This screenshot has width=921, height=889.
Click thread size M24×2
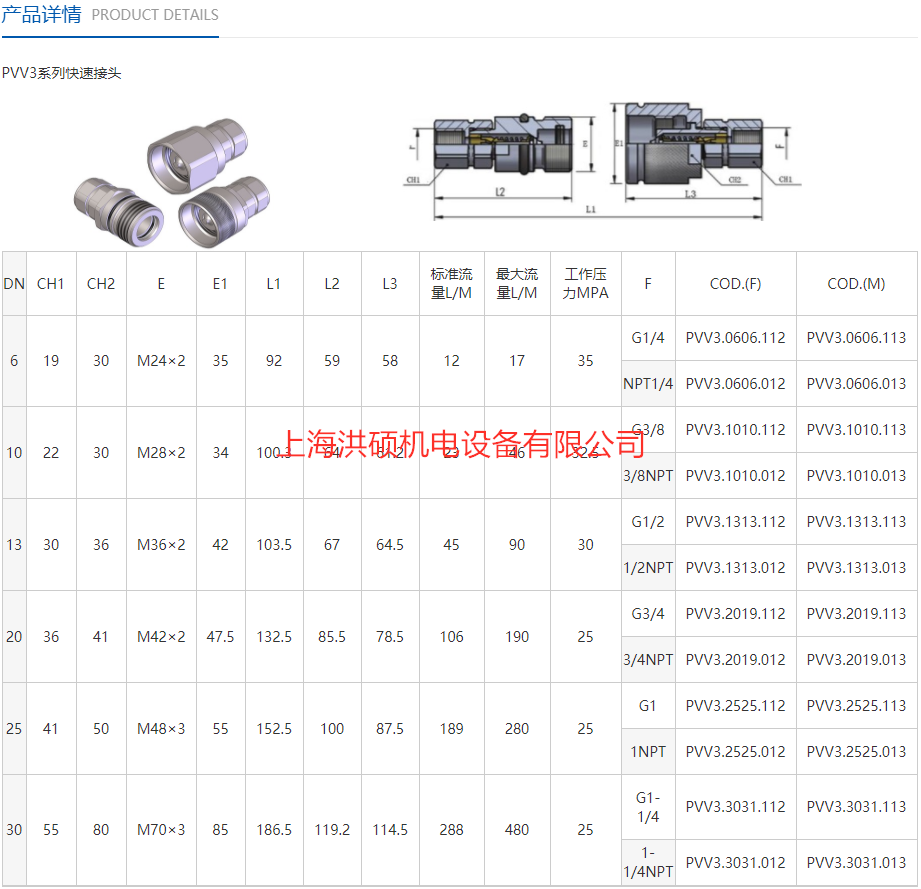(161, 361)
